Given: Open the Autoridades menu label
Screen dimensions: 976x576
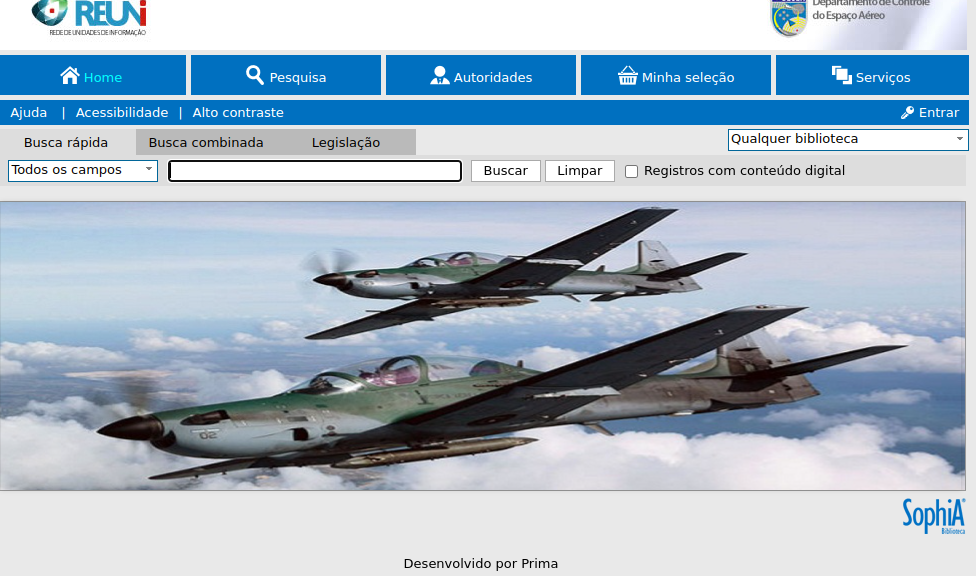Looking at the screenshot, I should point(492,77).
